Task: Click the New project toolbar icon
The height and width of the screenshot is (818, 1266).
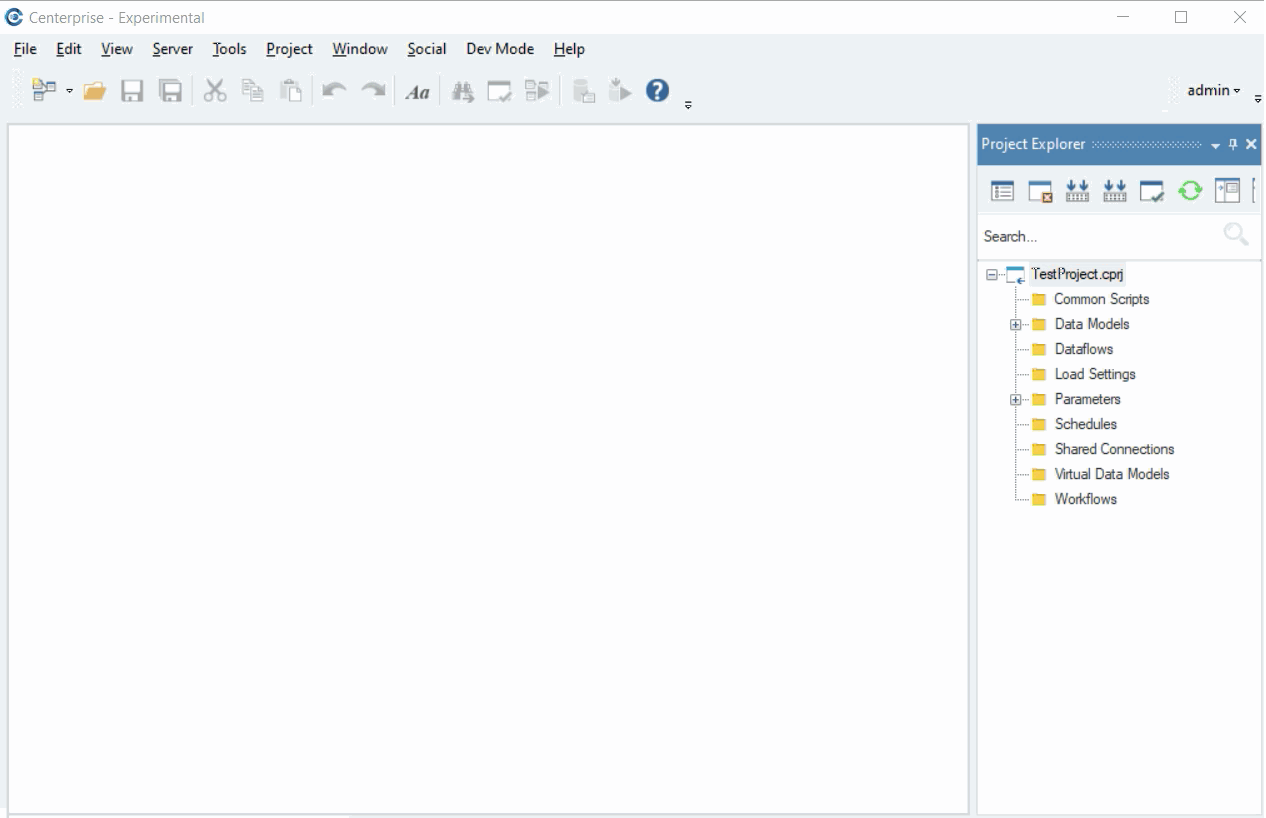Action: pyautogui.click(x=43, y=91)
